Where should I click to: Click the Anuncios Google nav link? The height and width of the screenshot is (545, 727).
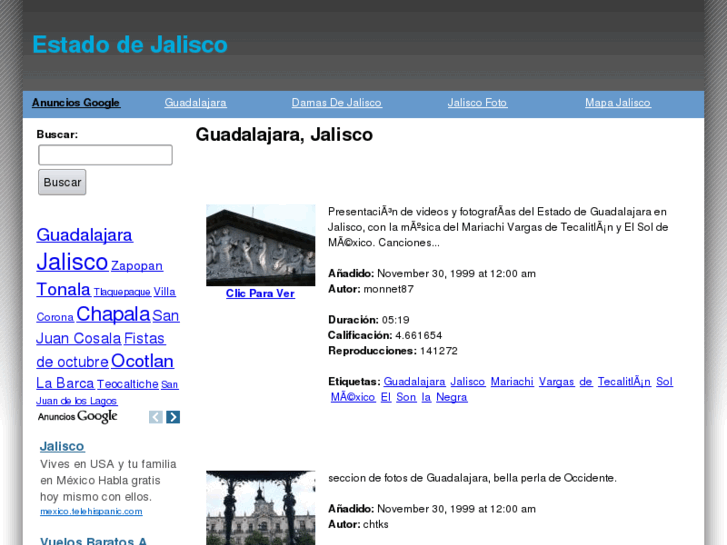point(76,103)
